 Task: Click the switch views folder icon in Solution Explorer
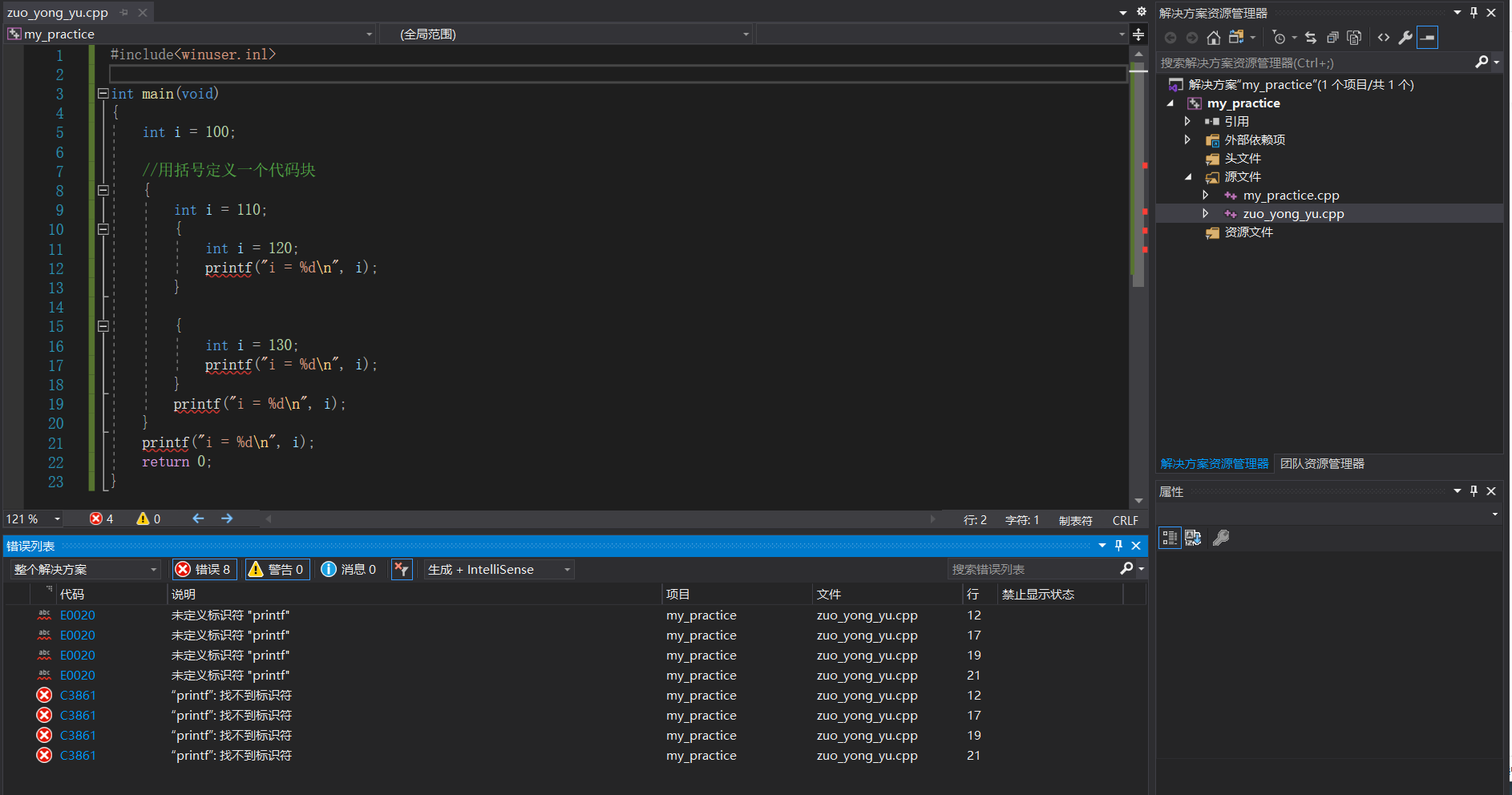(1236, 38)
